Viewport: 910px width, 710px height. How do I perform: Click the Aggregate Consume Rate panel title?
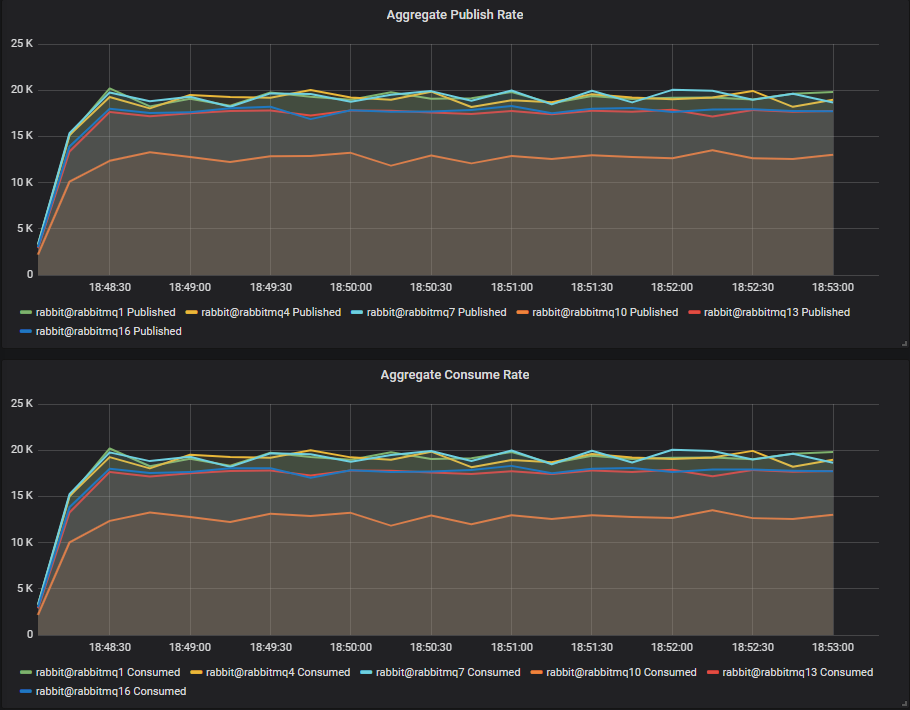(x=455, y=374)
